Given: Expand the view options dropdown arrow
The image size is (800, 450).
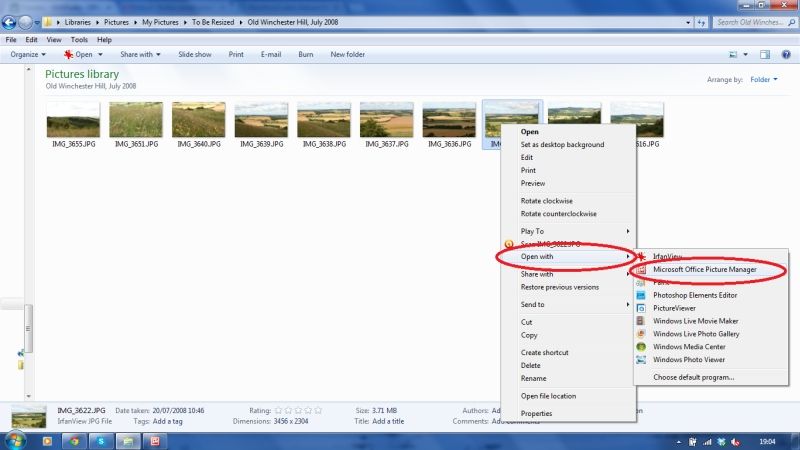Looking at the screenshot, I should tap(745, 54).
